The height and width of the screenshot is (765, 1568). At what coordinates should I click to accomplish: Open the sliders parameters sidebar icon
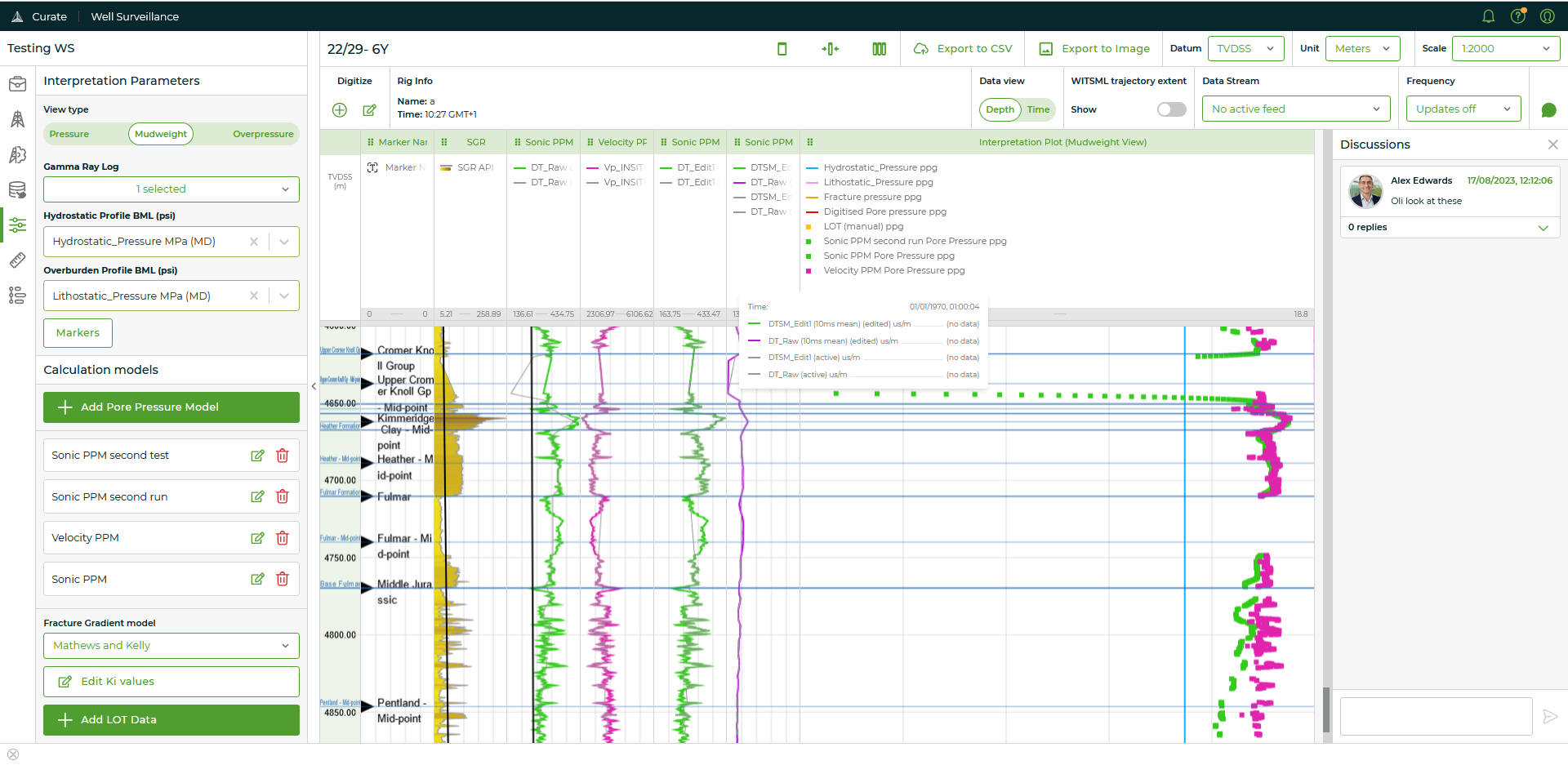click(17, 225)
